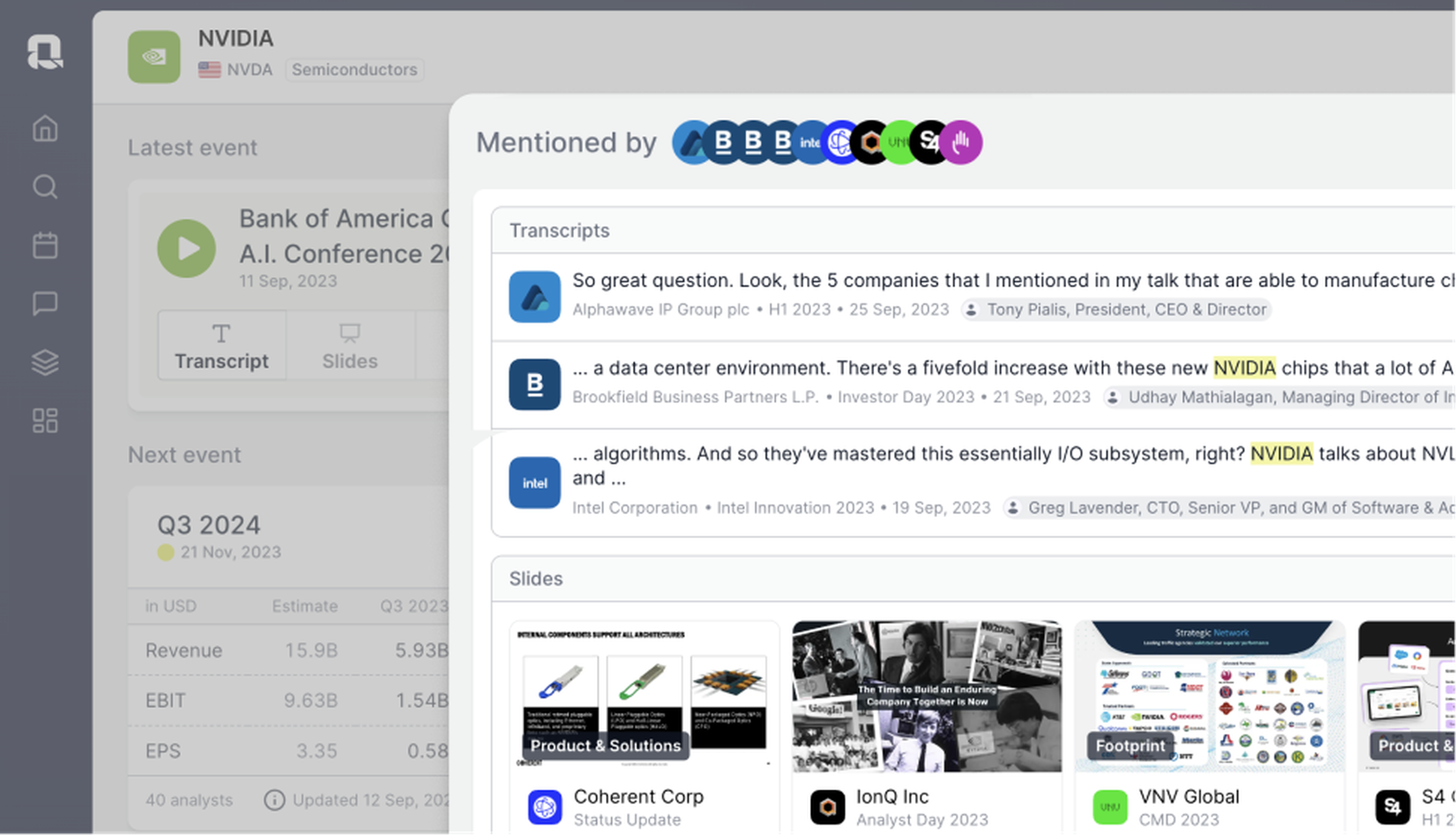This screenshot has width=1456, height=835.
Task: Open IonQ Inc slide thumbnail
Action: click(927, 696)
